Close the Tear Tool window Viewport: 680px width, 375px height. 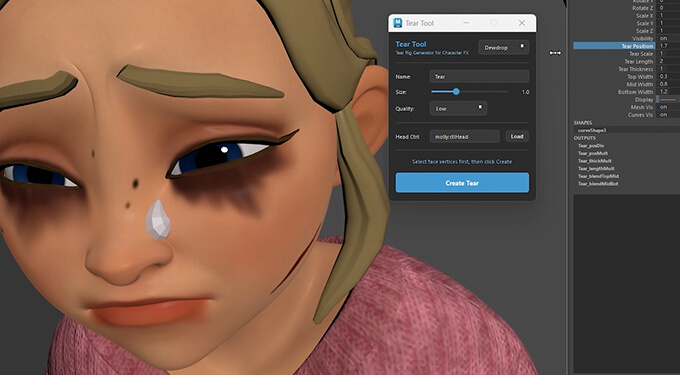[522, 23]
